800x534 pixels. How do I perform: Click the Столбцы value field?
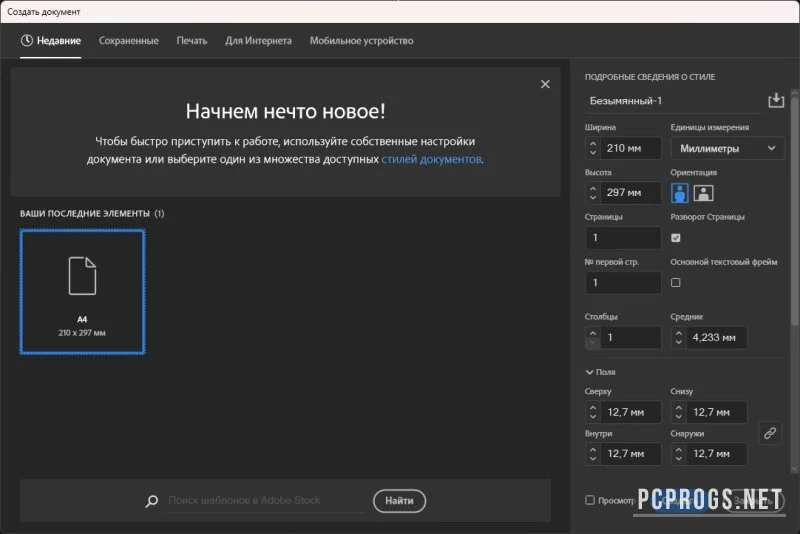[631, 337]
